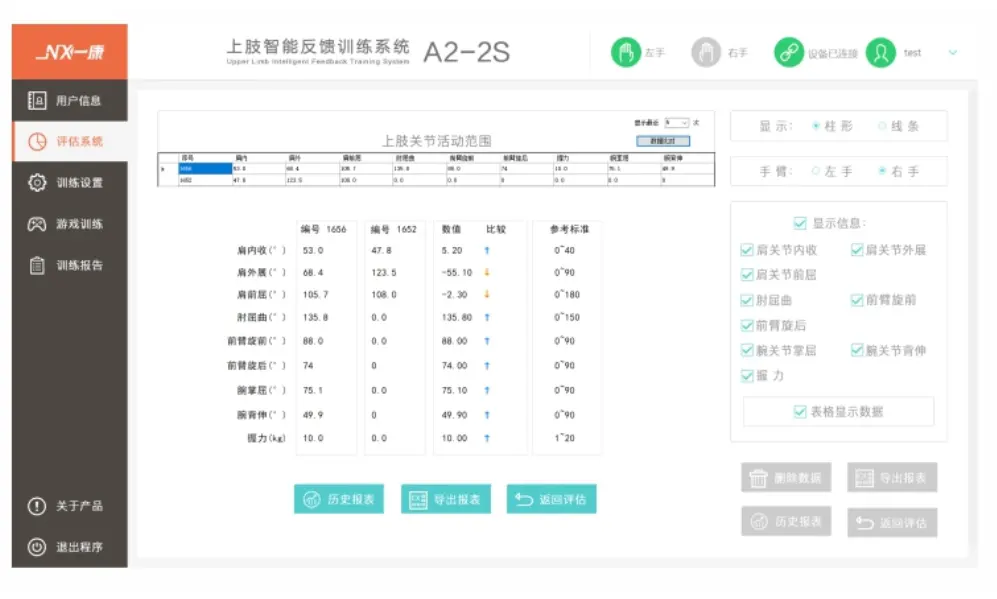Uncheck the 肩关节内收 checkbox
Screen dimensions: 997x599
(747, 250)
